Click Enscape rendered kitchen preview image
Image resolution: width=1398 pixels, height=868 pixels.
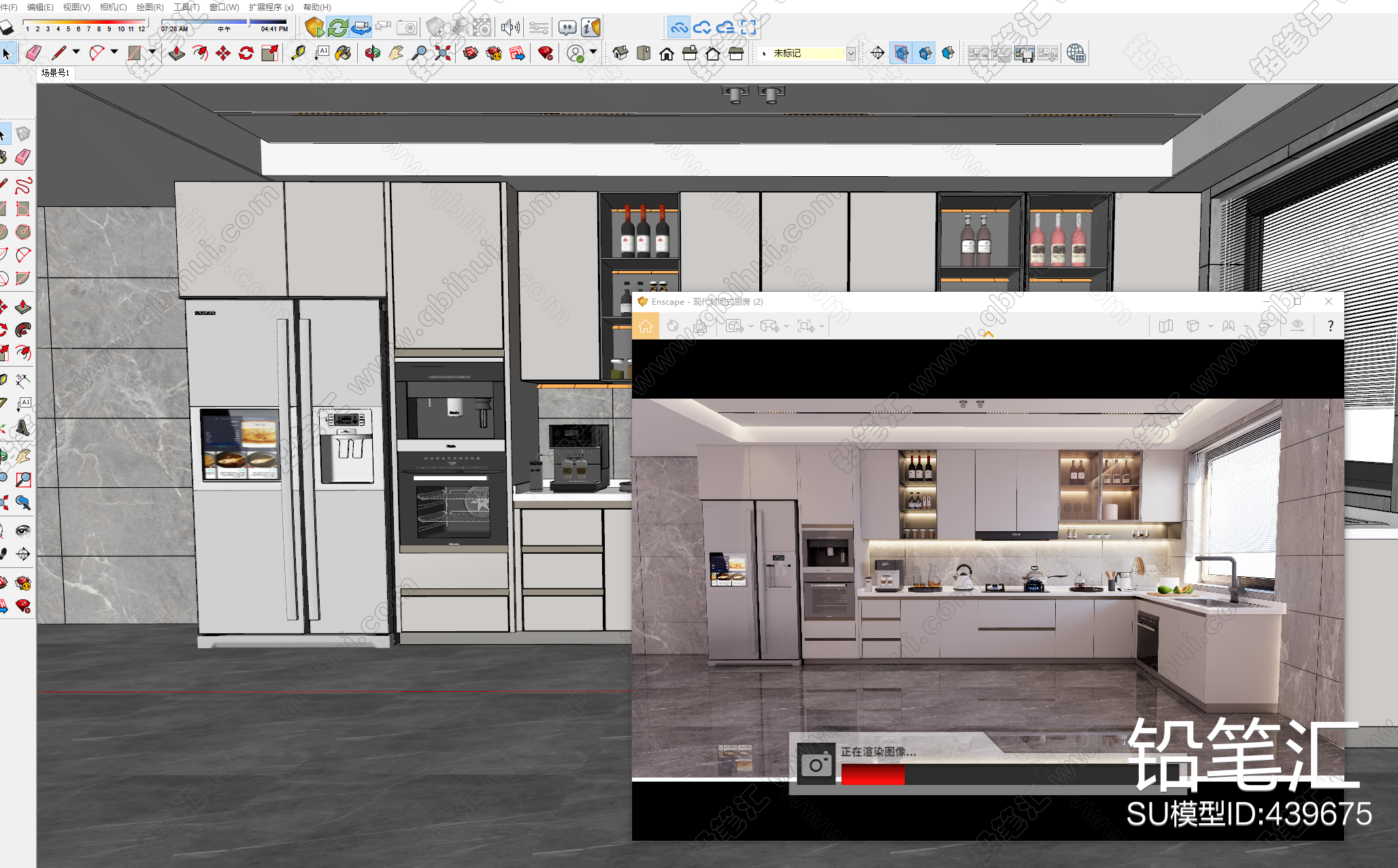click(x=988, y=588)
